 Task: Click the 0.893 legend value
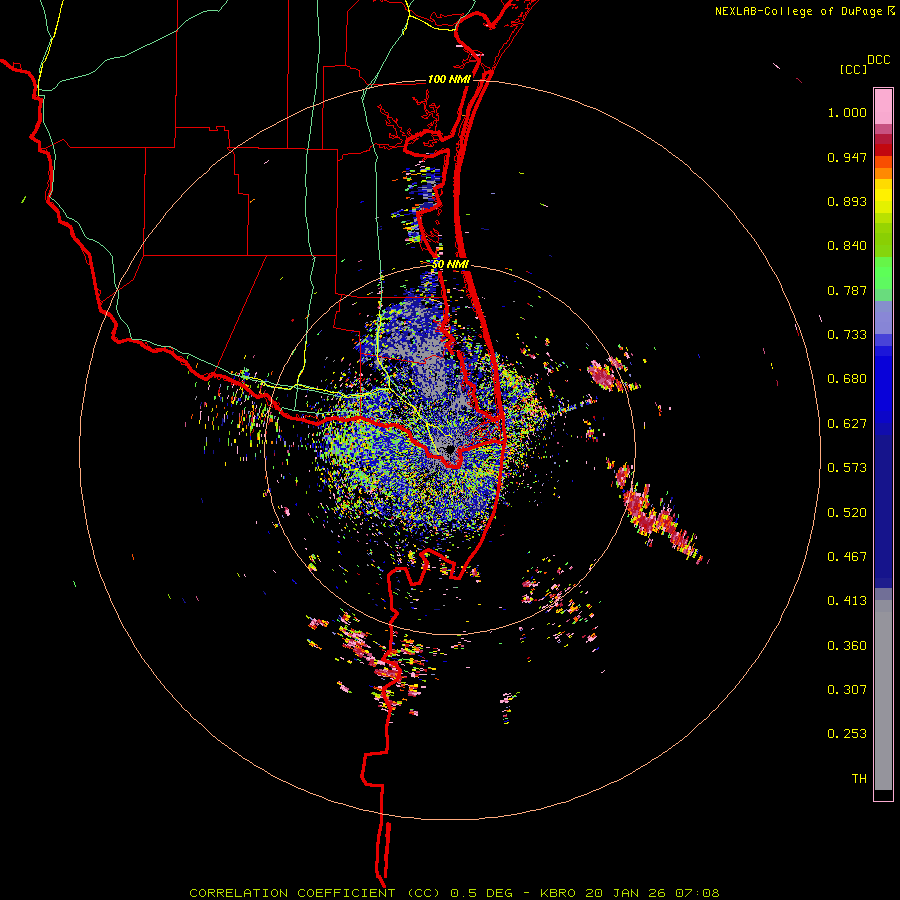[847, 201]
